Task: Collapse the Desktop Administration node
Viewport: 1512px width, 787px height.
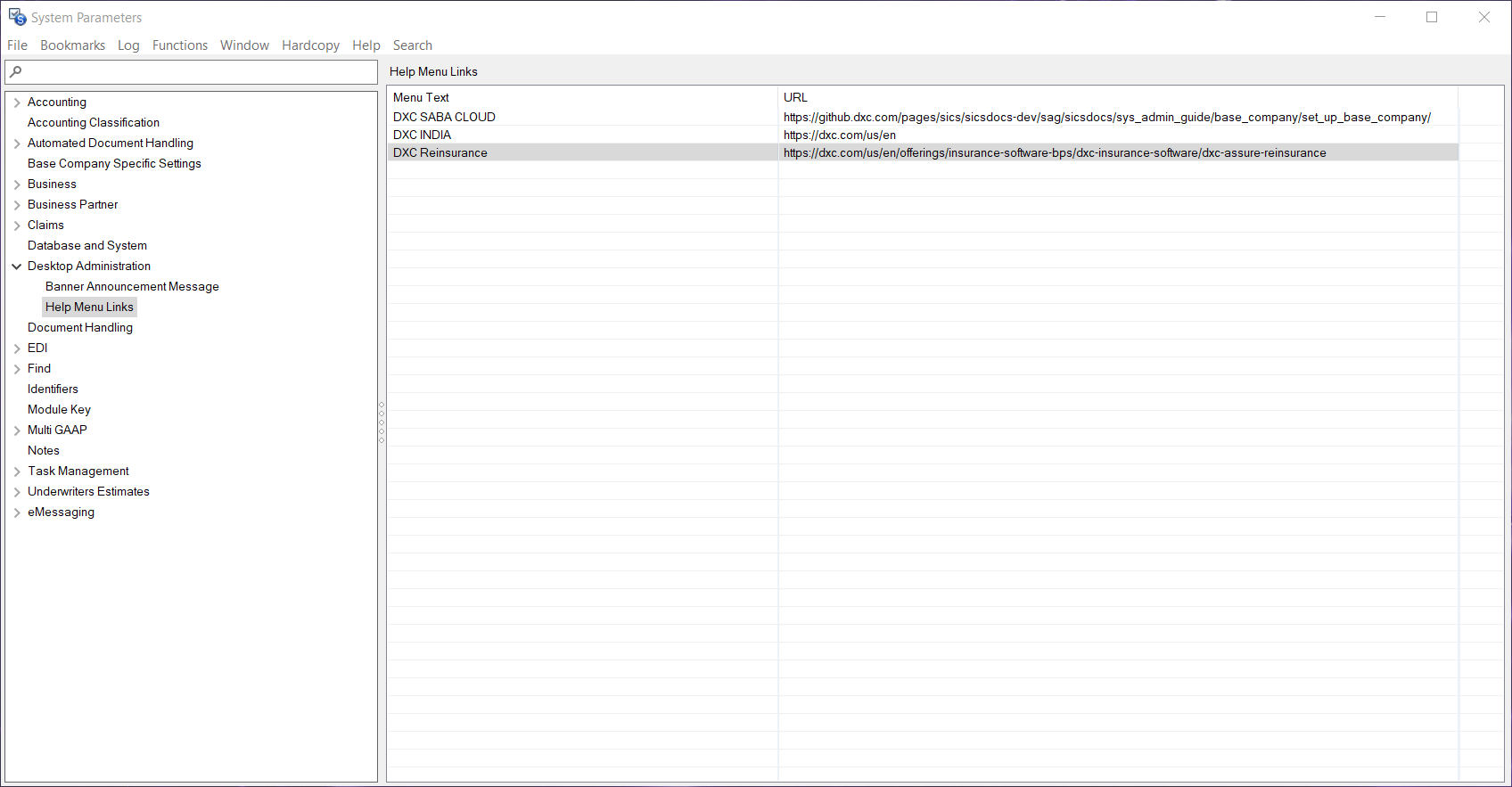Action: (17, 266)
